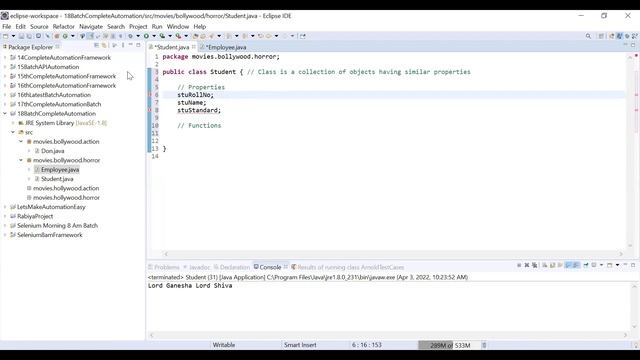Click the Pin Editor toolbar icon

[x=302, y=36]
